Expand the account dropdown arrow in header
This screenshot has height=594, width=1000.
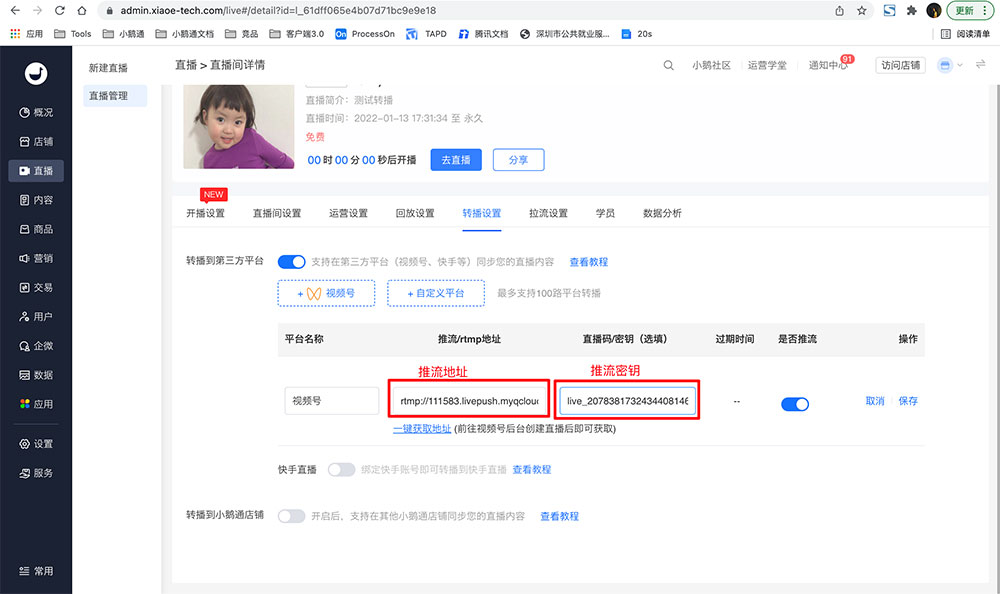960,65
